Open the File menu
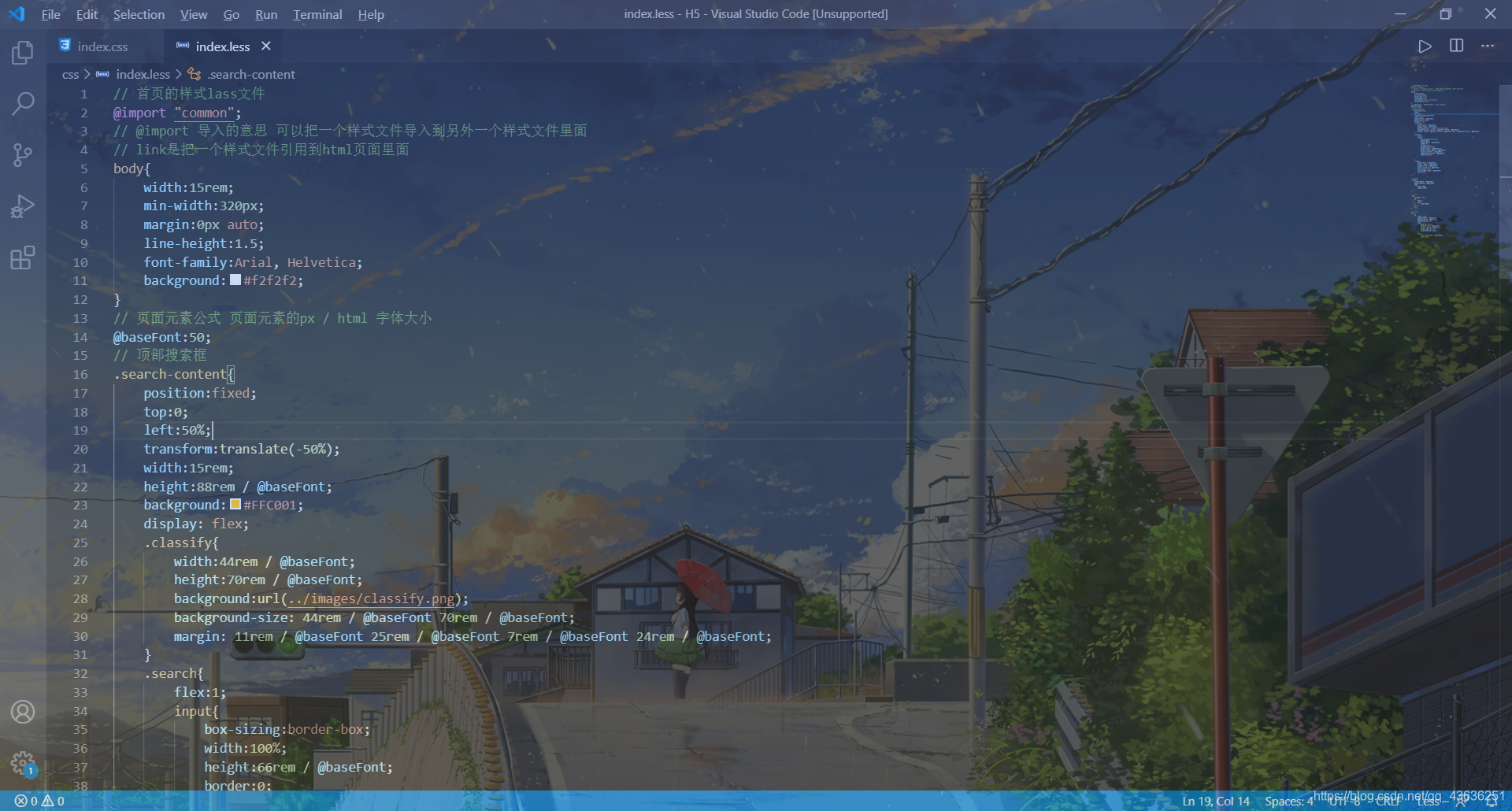 50,14
